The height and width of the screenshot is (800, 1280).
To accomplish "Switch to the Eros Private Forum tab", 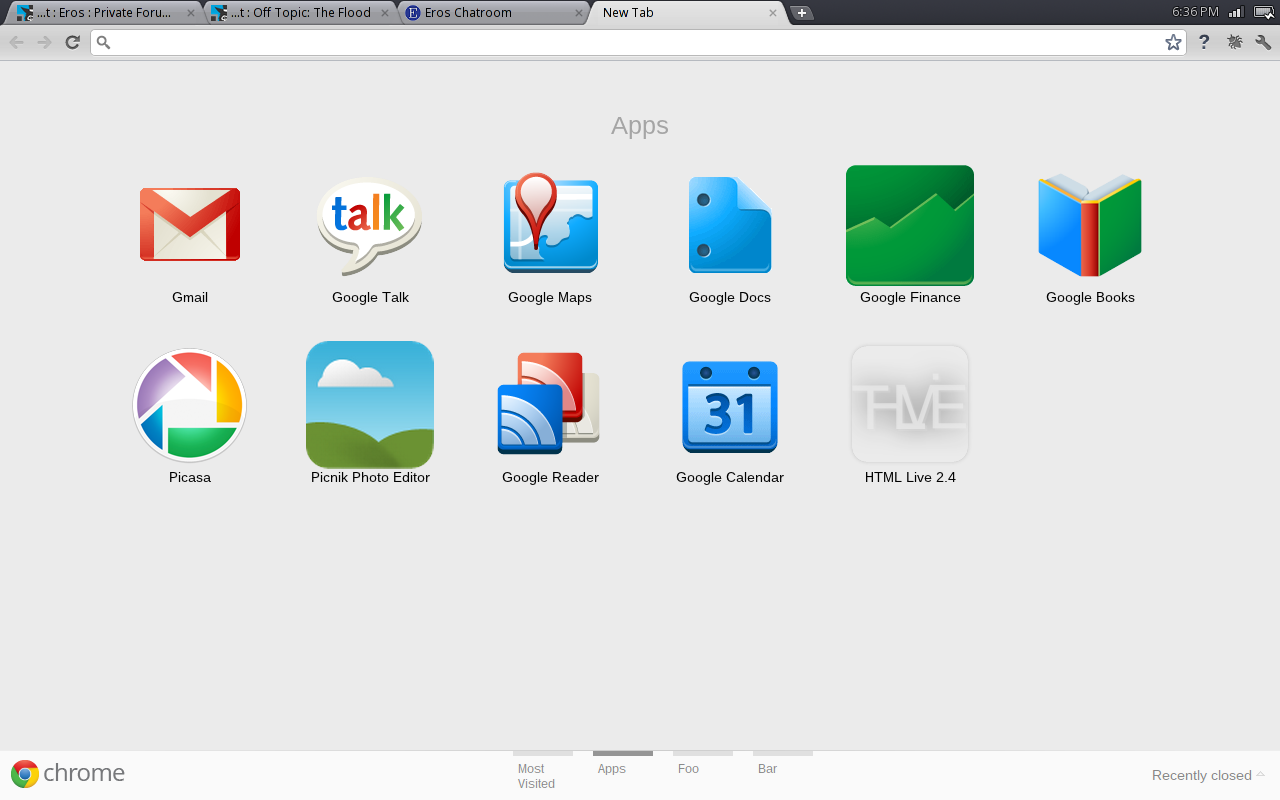I will coord(105,13).
